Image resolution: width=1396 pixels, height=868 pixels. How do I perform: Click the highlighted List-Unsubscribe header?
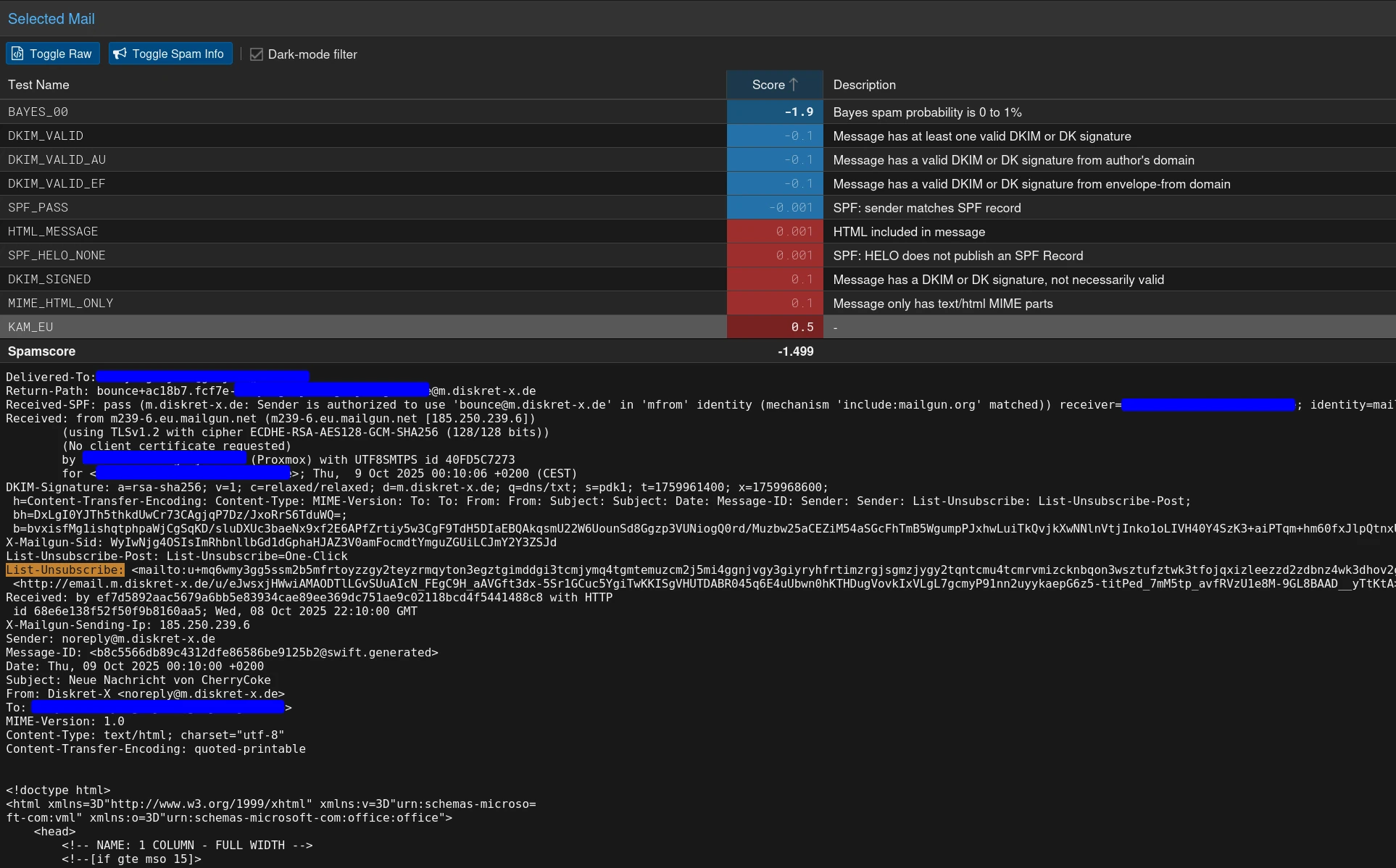tap(65, 570)
